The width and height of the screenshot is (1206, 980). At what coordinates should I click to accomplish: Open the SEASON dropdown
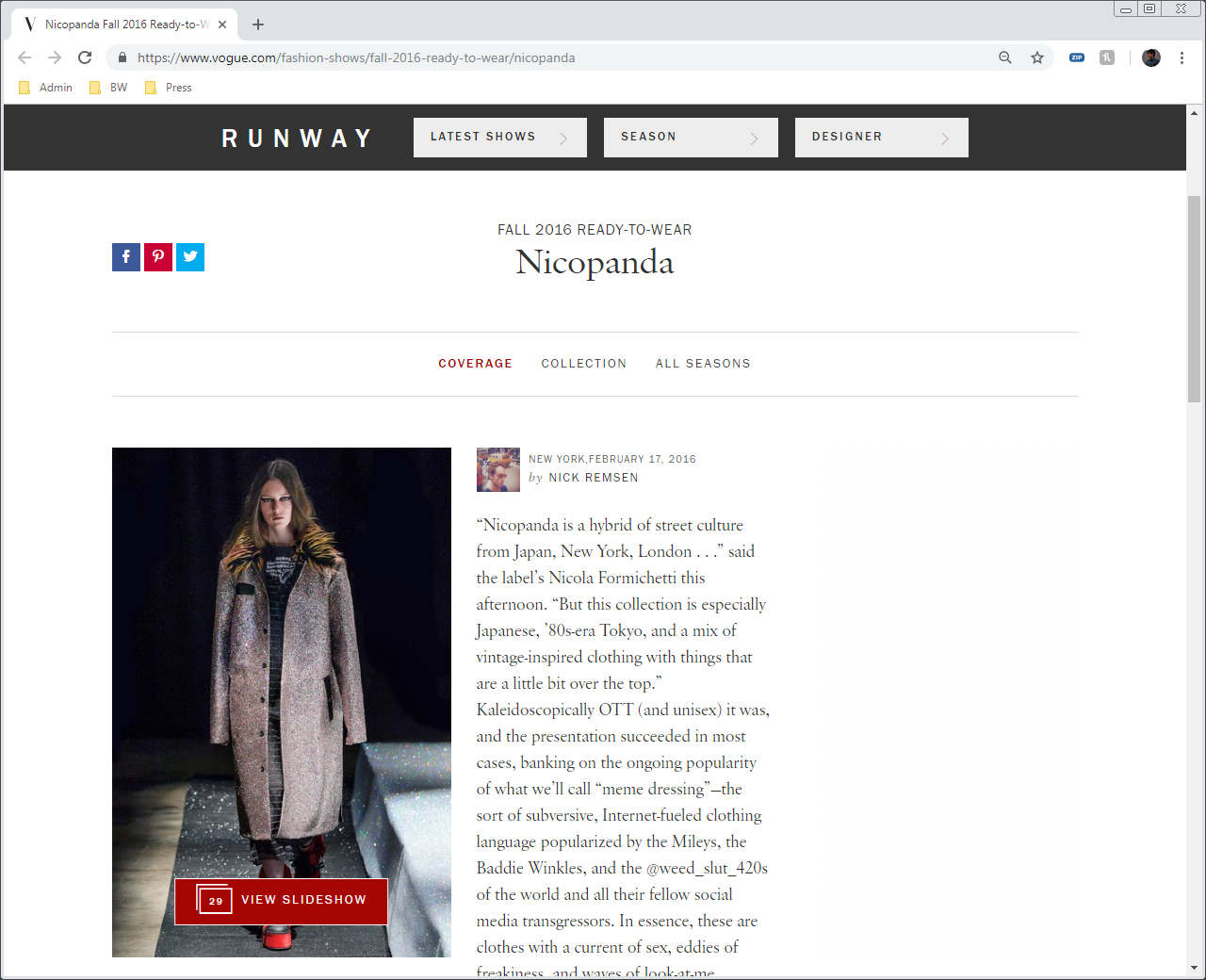[691, 137]
